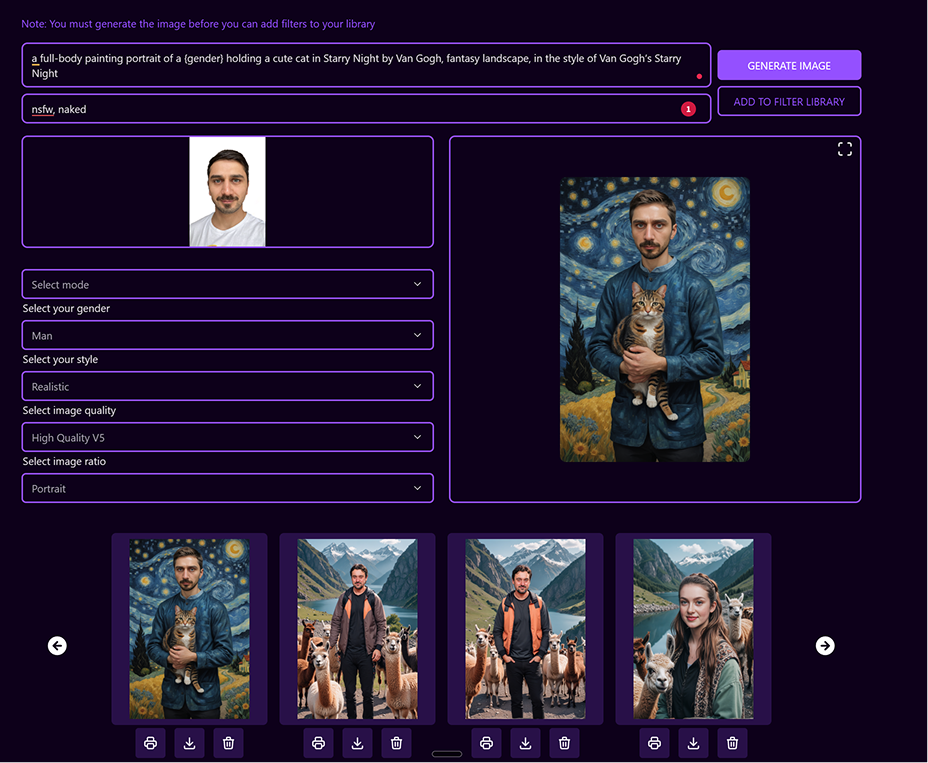This screenshot has height=763, width=928.
Task: Open the Select mode dropdown
Action: click(x=227, y=284)
